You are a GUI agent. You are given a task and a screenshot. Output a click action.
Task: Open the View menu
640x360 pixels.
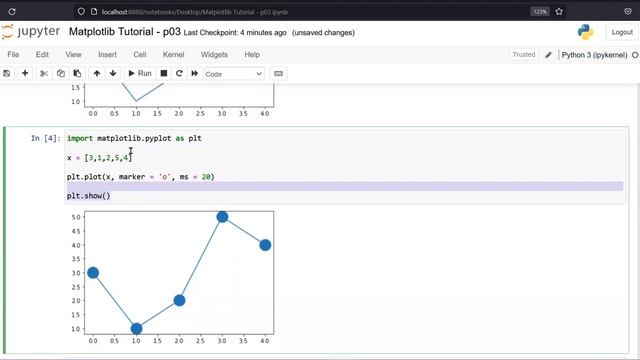(x=73, y=55)
